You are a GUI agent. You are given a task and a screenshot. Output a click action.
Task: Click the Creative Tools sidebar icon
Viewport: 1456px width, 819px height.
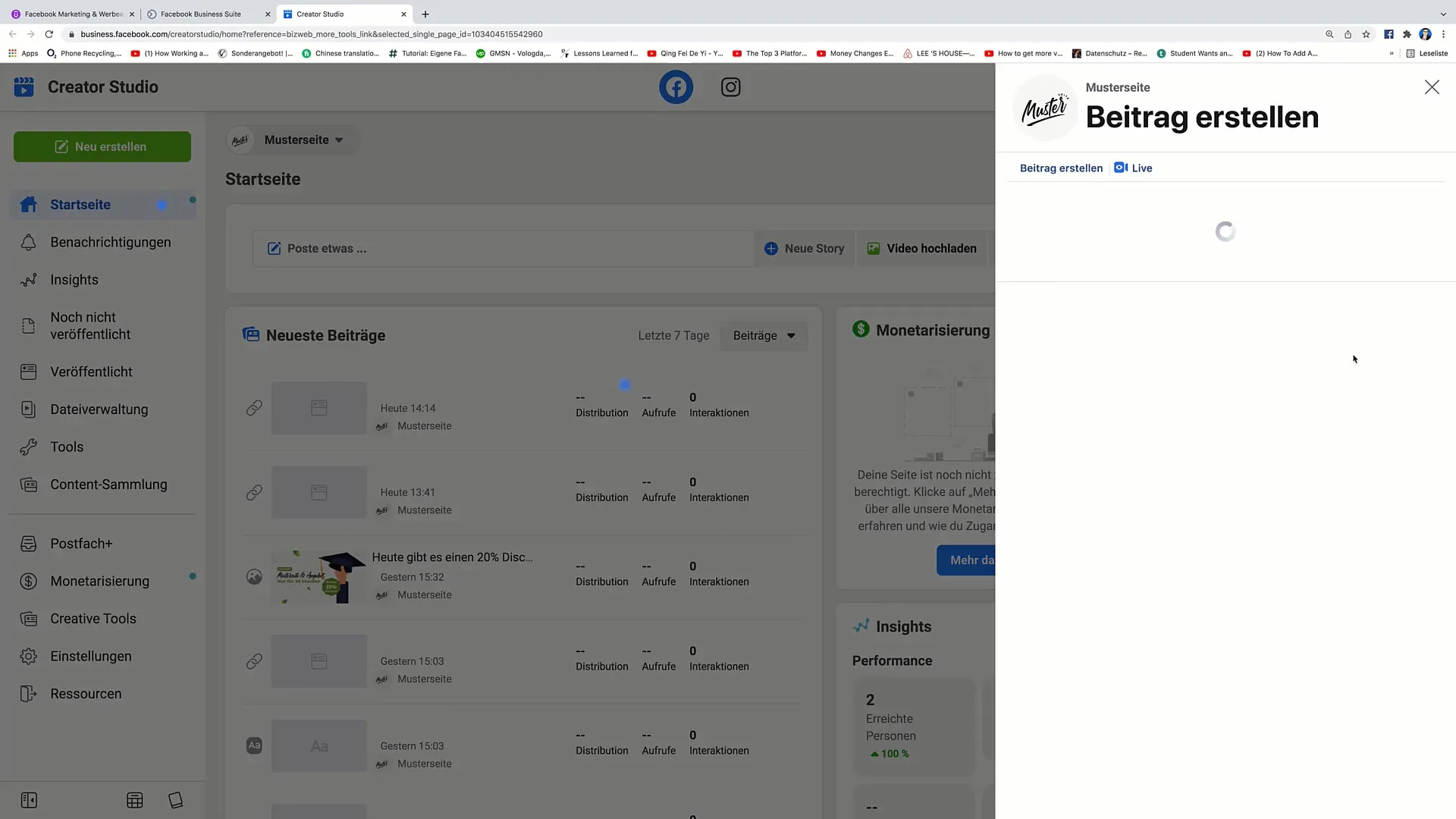(28, 618)
